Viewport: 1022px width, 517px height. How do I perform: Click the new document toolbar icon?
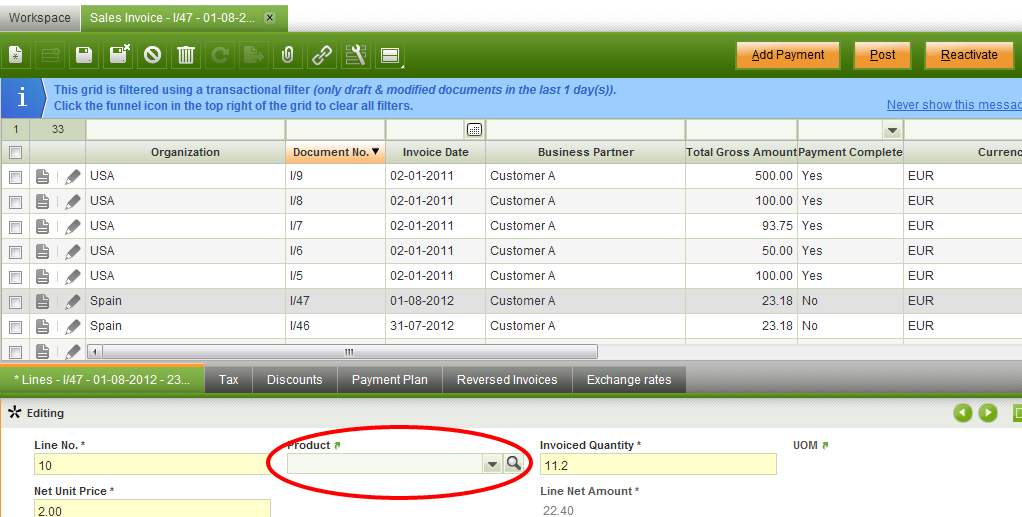pyautogui.click(x=16, y=55)
